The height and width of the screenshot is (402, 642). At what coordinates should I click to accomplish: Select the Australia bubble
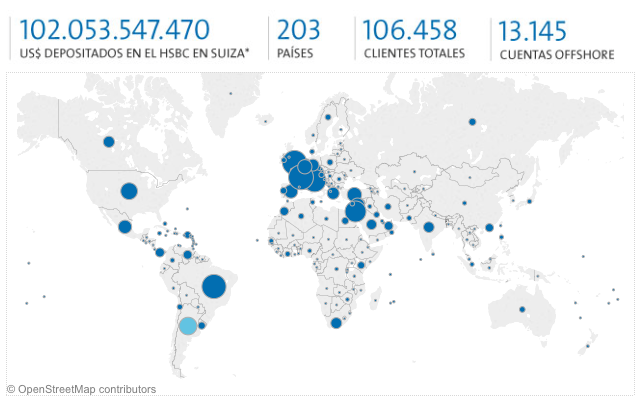click(x=522, y=309)
